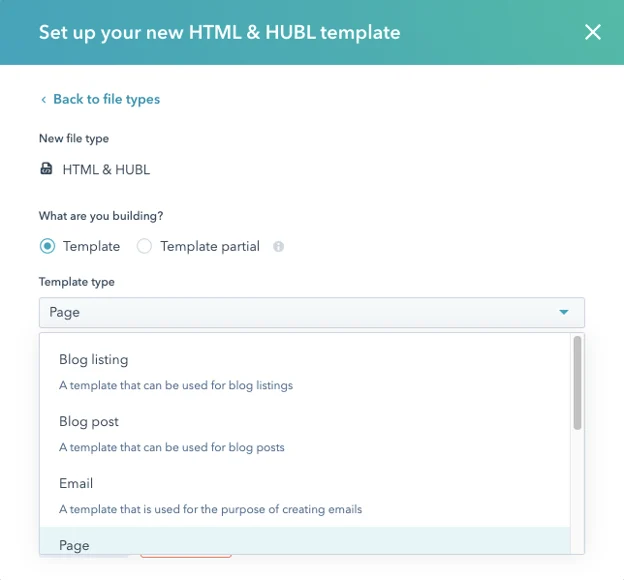Click the creating emails description line
Screen dimensions: 624x580
point(211,509)
